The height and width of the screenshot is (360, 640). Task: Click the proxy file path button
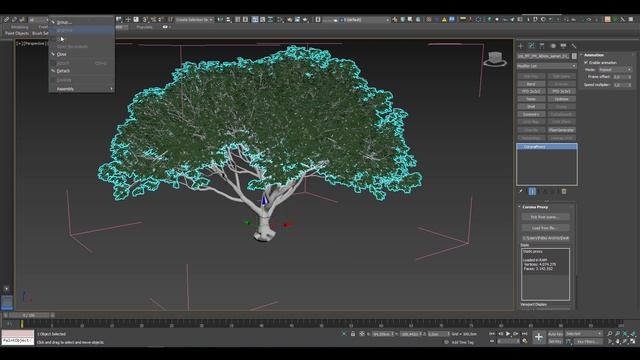545,238
